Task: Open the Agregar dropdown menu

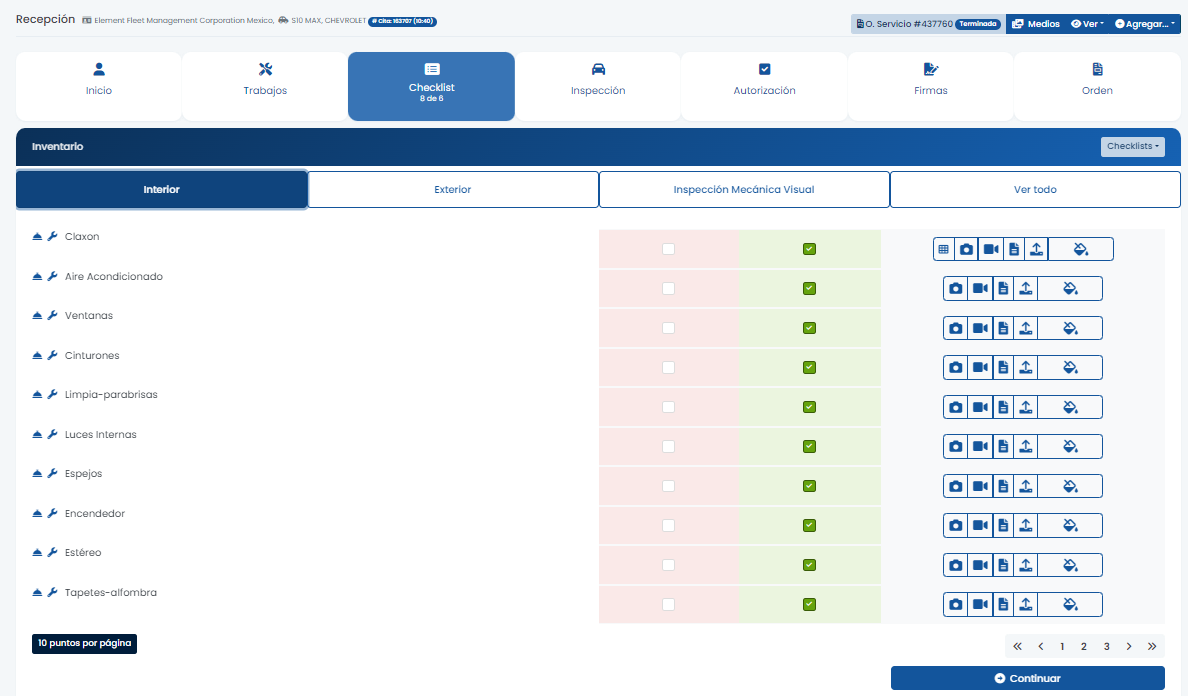Action: click(x=1145, y=24)
